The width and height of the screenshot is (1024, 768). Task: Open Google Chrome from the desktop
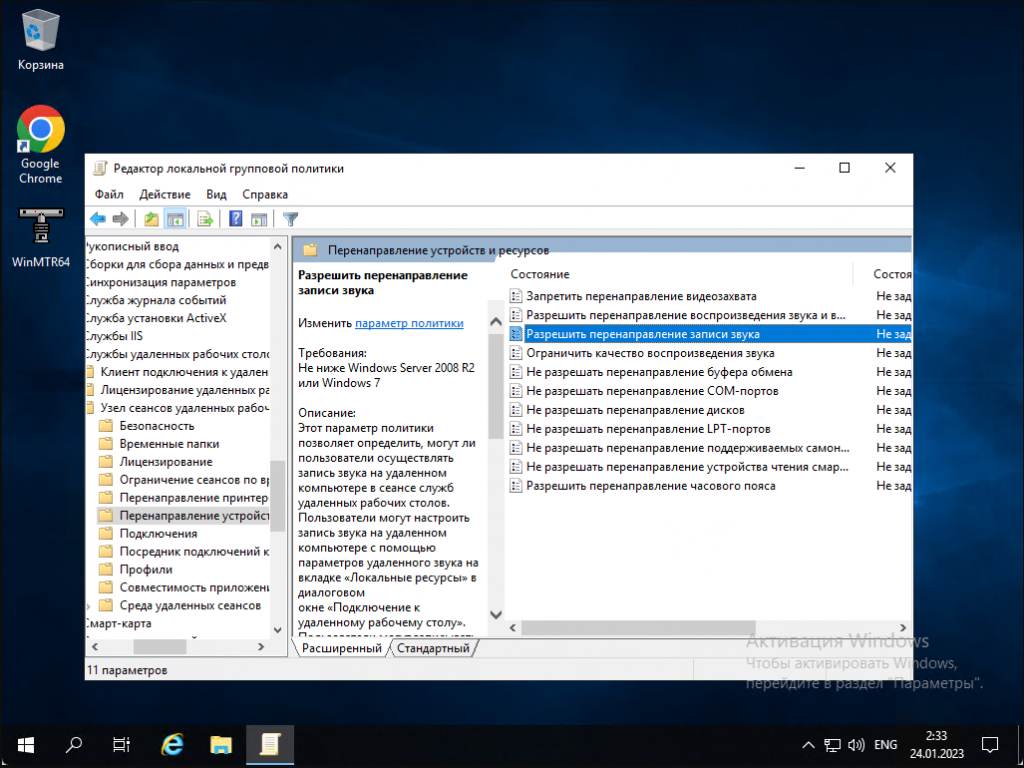(40, 145)
